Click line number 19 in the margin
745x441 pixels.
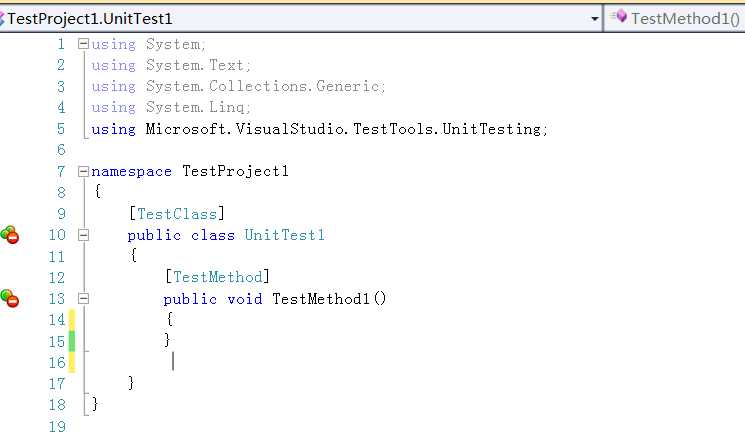tap(56, 426)
